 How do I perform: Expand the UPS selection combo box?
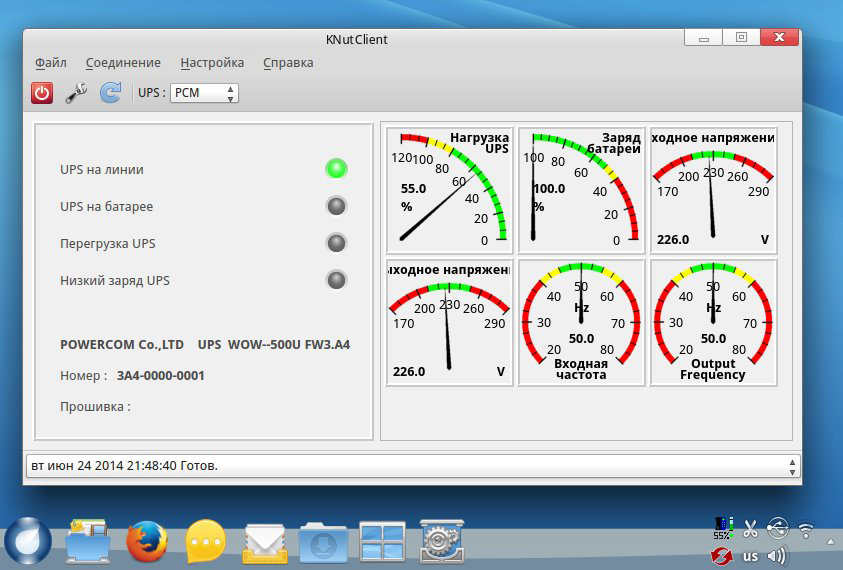point(204,93)
